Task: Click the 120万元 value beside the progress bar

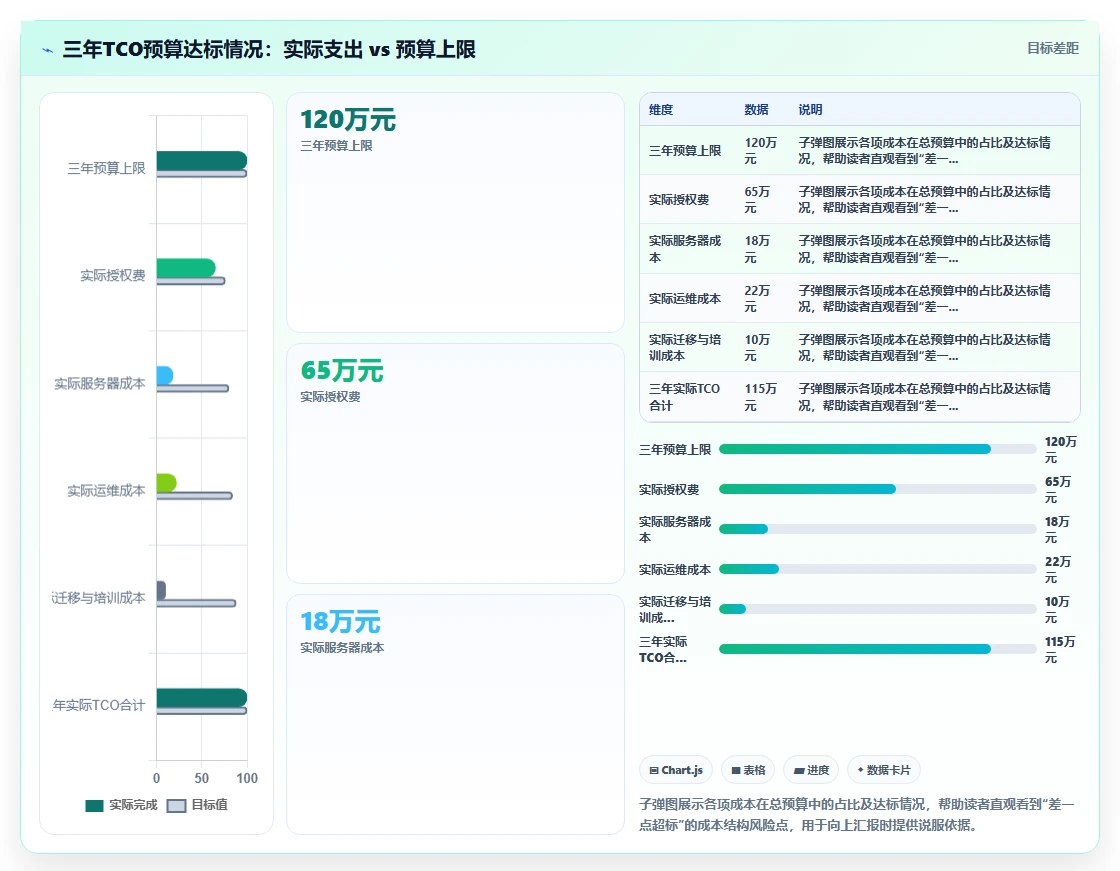Action: (x=1060, y=449)
